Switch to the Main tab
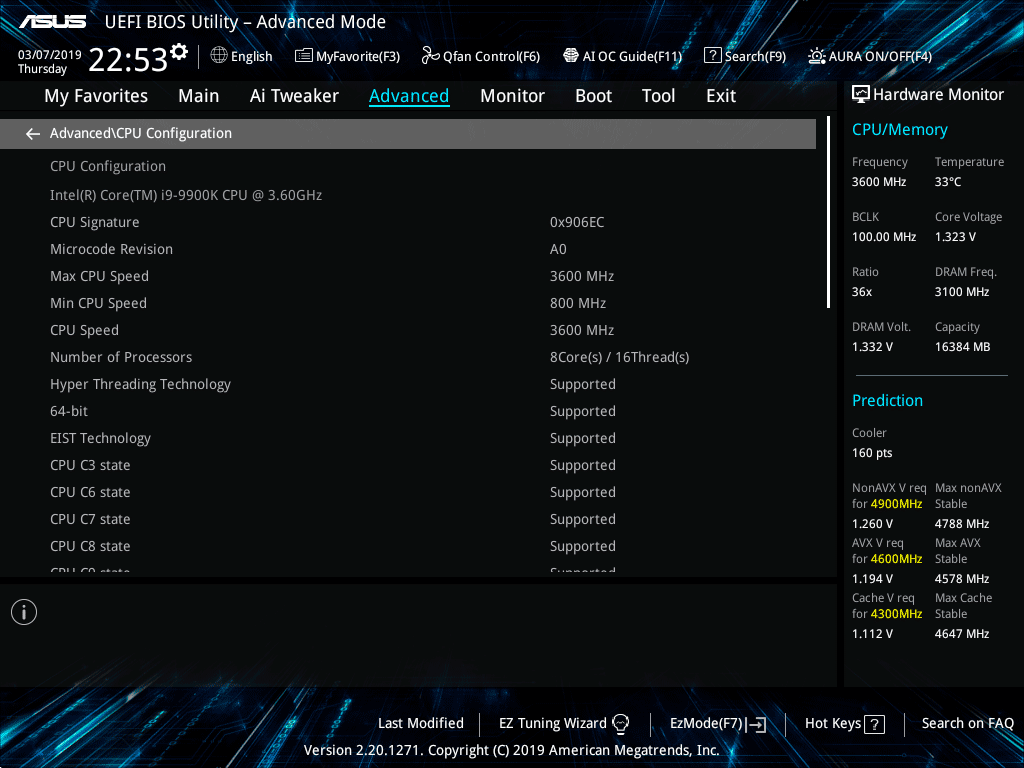 coord(199,96)
